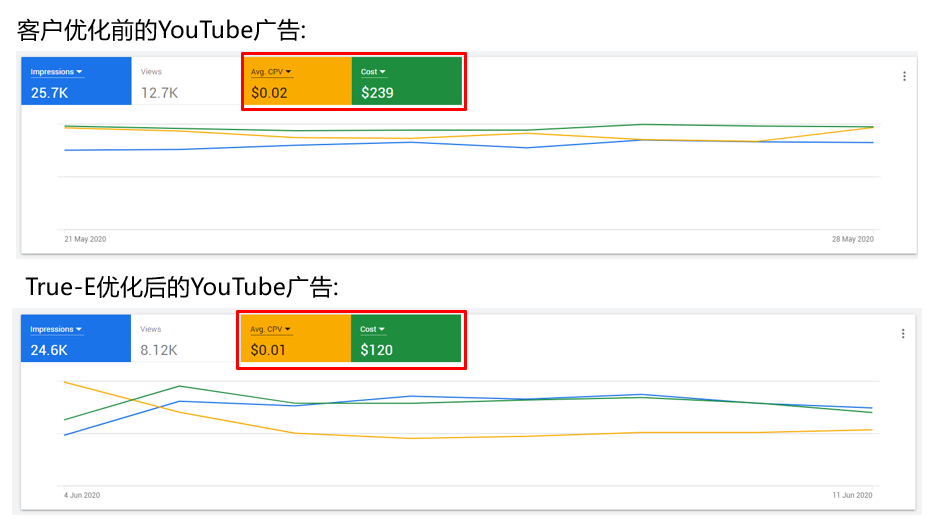Viewport: 939px width, 524px height.
Task: Toggle the 25.7K impressions value card
Action: tap(48, 93)
